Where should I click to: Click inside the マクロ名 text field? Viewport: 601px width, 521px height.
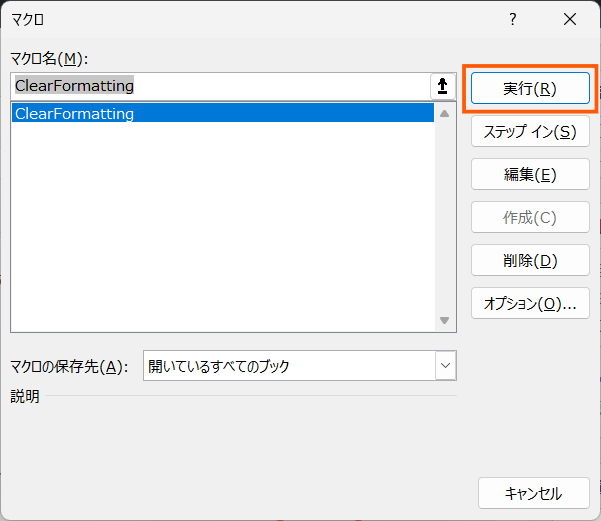[220, 86]
